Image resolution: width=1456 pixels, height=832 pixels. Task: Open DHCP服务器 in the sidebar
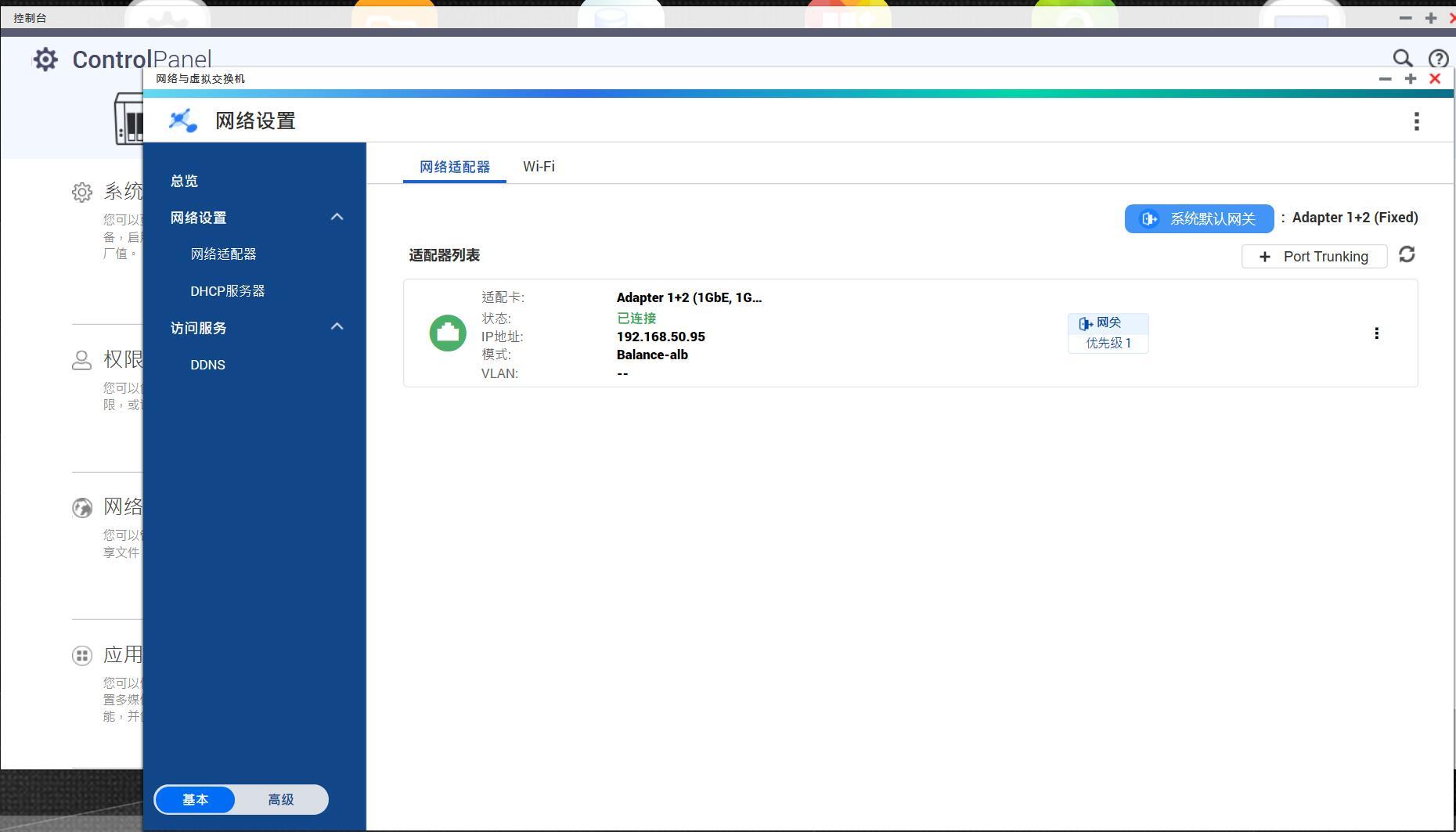[x=228, y=291]
